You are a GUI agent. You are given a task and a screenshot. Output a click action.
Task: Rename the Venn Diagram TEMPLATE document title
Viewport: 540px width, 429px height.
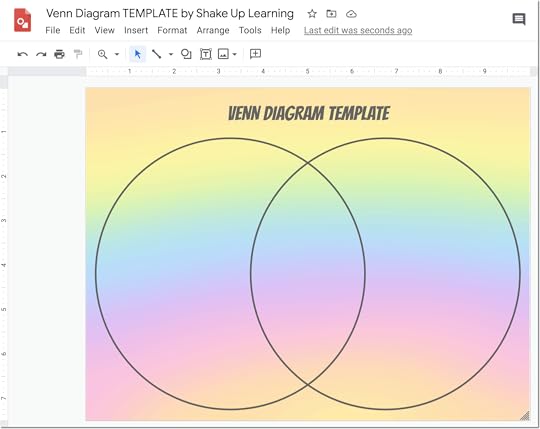pos(170,13)
